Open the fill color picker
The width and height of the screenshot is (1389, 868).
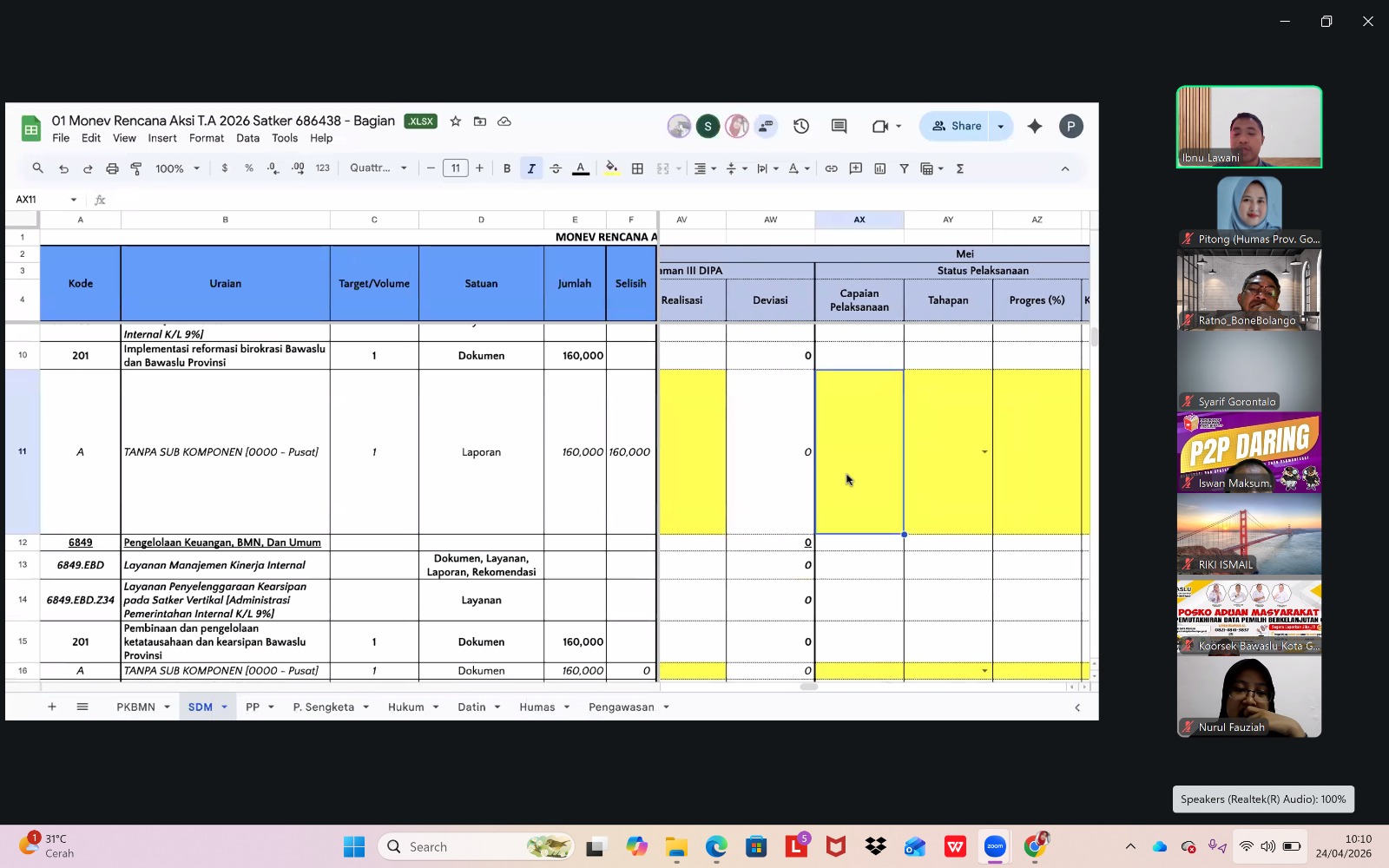click(611, 168)
